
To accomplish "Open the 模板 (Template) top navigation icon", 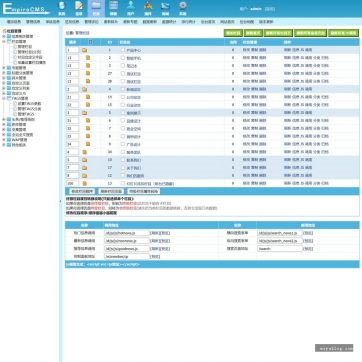I will click(113, 8).
